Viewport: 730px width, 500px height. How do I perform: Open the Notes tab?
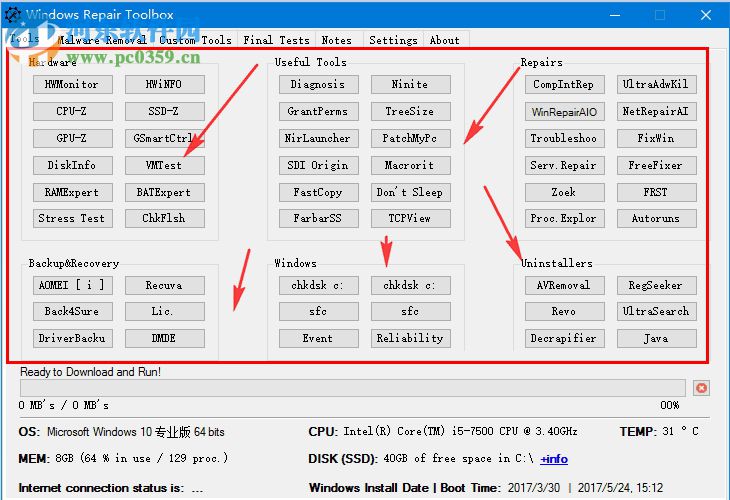coord(337,40)
